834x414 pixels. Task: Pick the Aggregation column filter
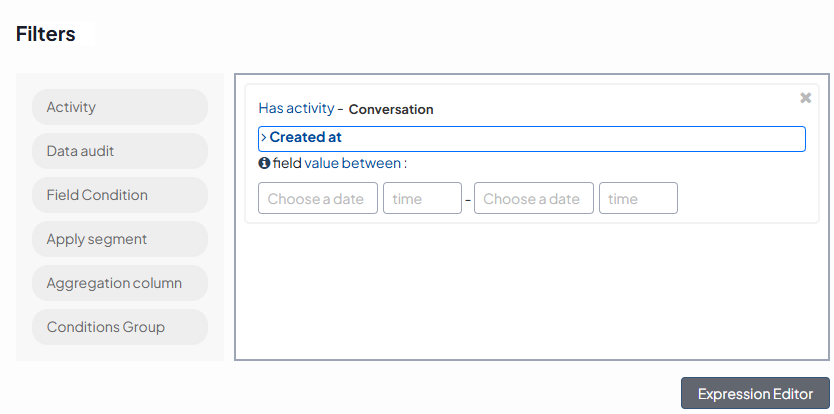pos(119,283)
